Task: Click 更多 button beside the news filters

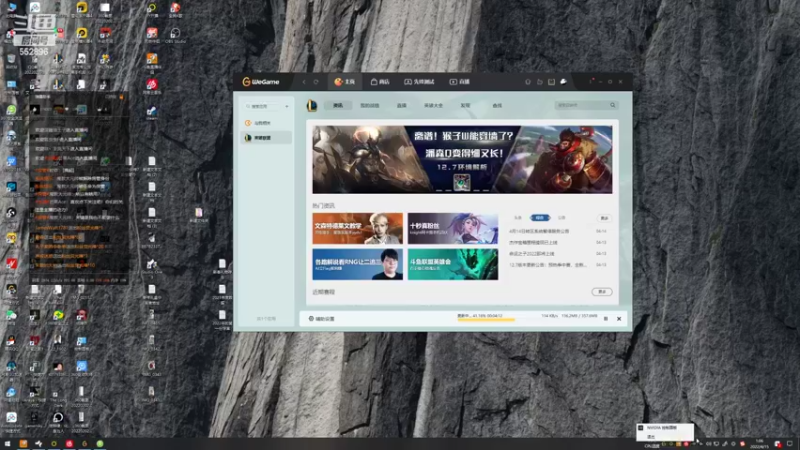Action: click(x=604, y=218)
